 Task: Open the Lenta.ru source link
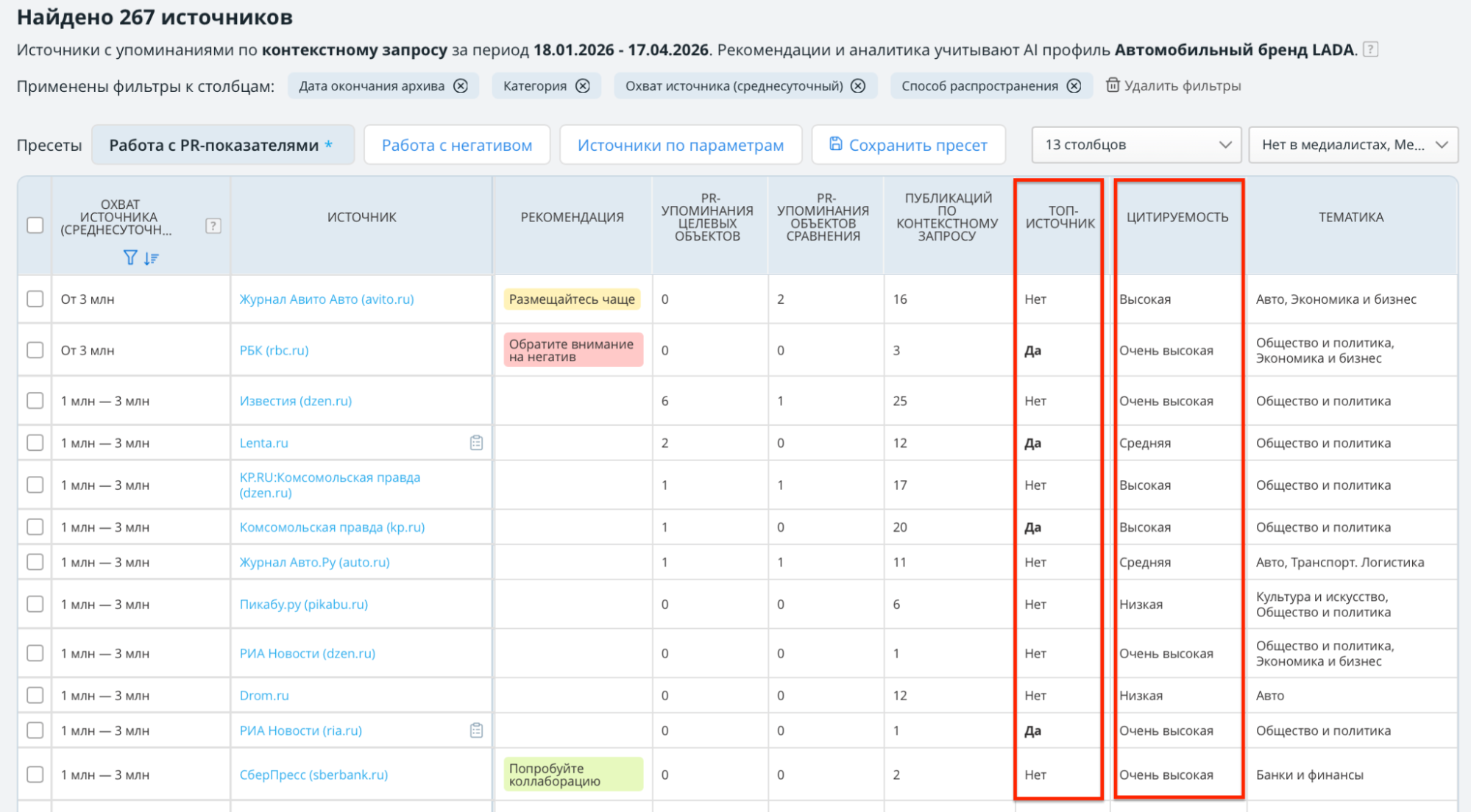pos(264,443)
